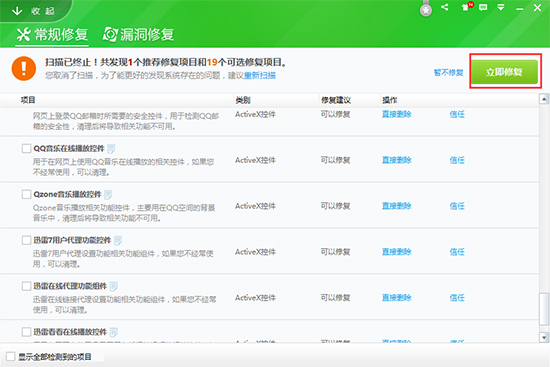Toggle 显示全部检测到的项目 checkbox
The height and width of the screenshot is (367, 550).
point(11,356)
